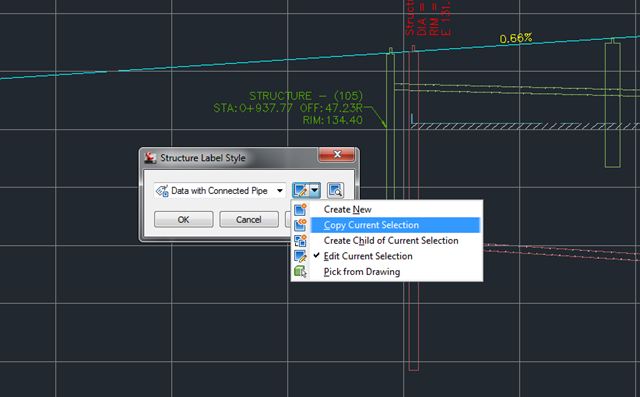The width and height of the screenshot is (640, 397).
Task: Click the Structure Label Style title text
Action: point(203,158)
